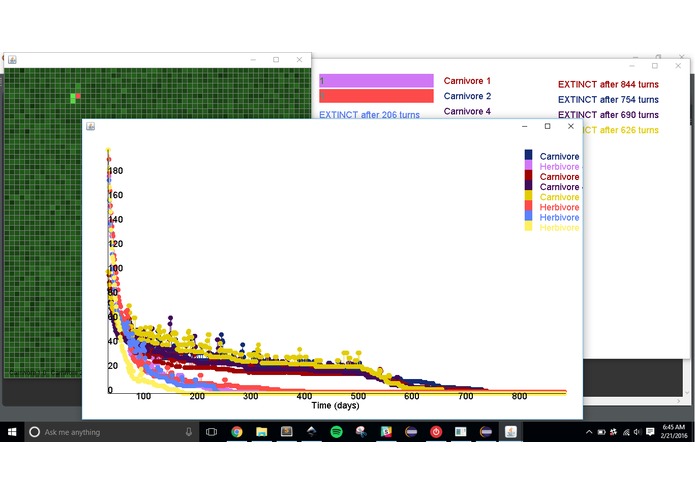The height and width of the screenshot is (494, 695).
Task: Minimize the population graph window
Action: (524, 126)
